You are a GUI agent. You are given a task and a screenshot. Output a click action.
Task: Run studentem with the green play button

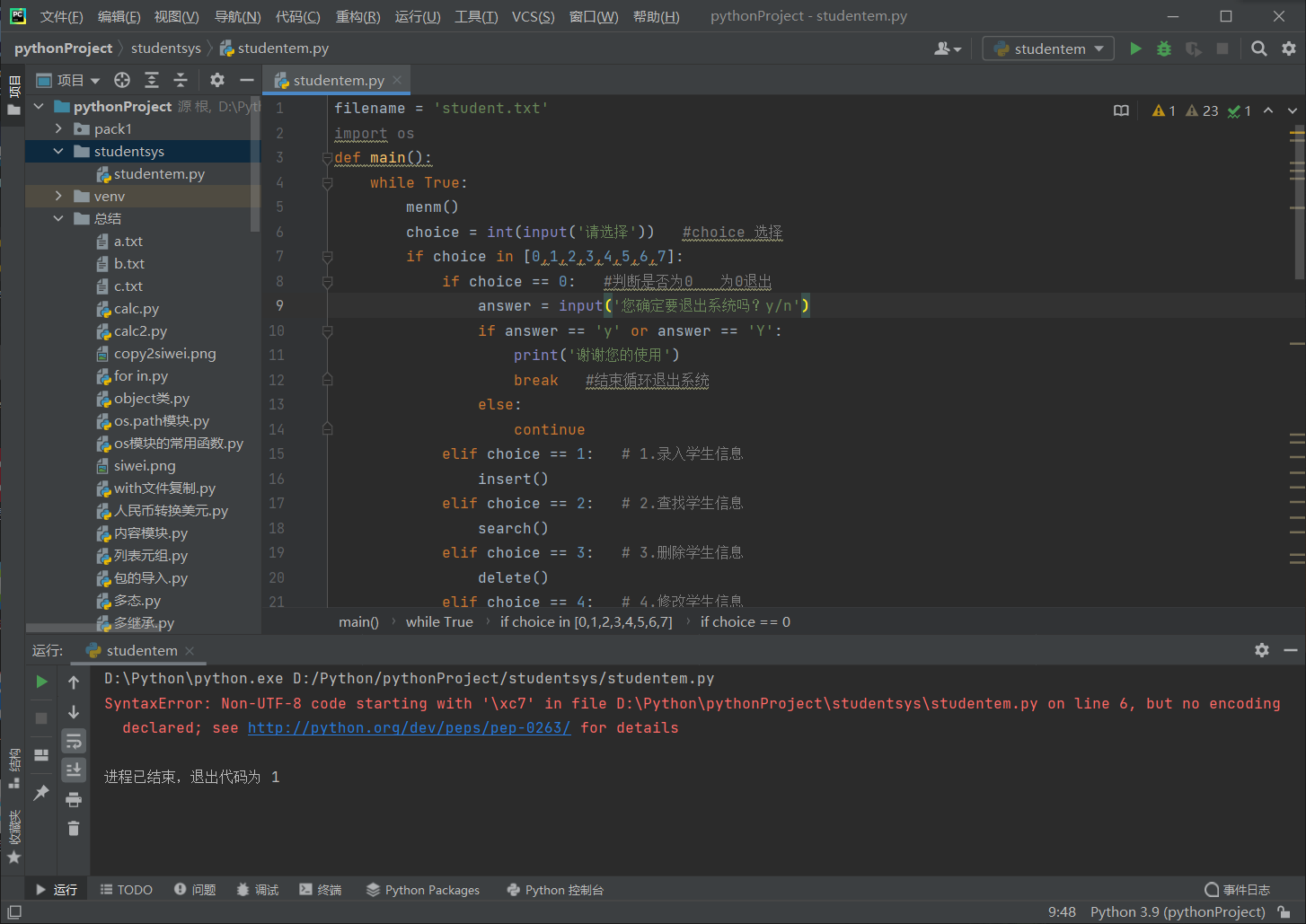coord(1135,48)
